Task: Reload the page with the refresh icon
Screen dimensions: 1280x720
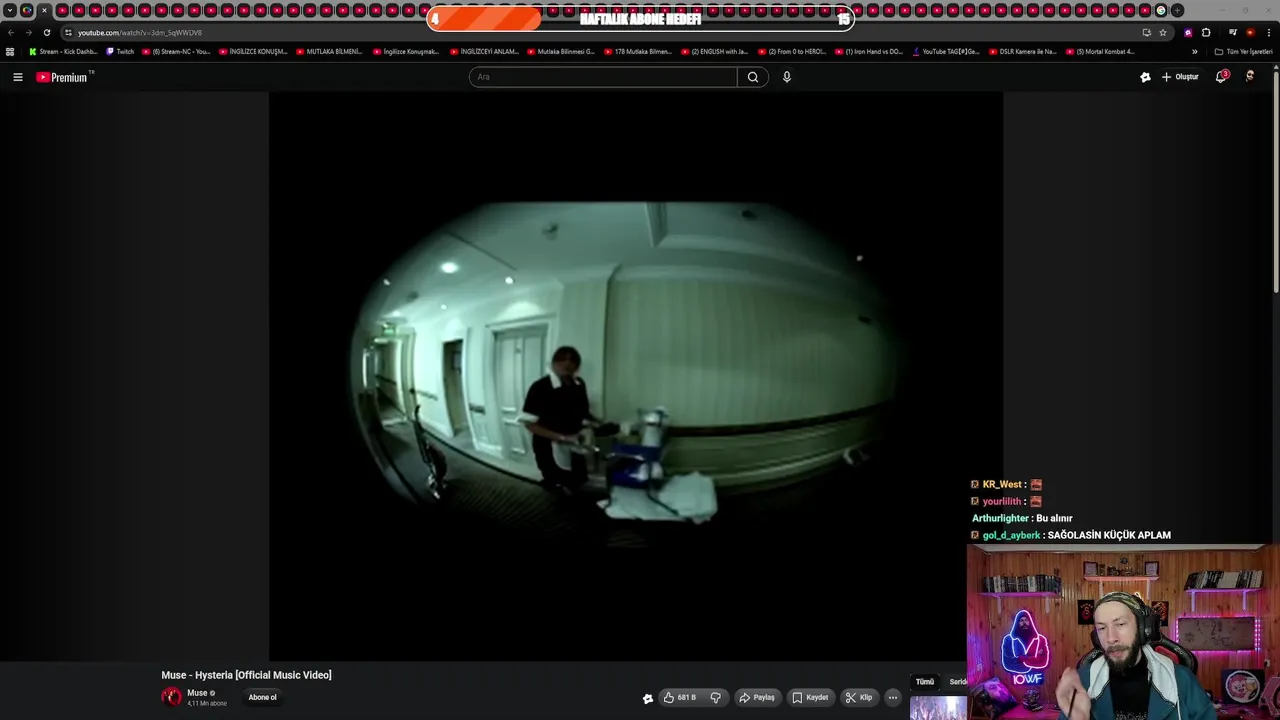Action: point(46,32)
